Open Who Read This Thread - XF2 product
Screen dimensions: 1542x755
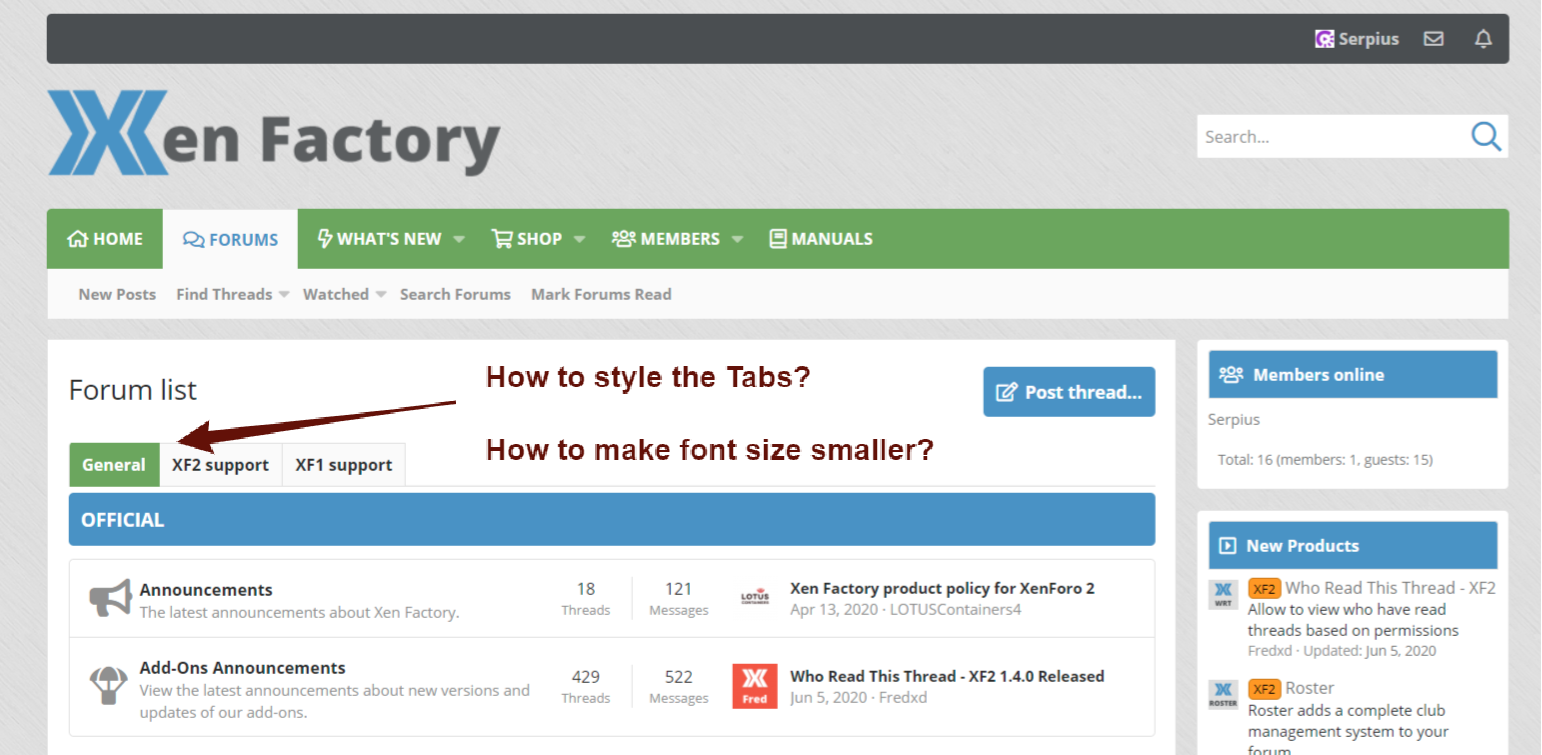(1390, 588)
